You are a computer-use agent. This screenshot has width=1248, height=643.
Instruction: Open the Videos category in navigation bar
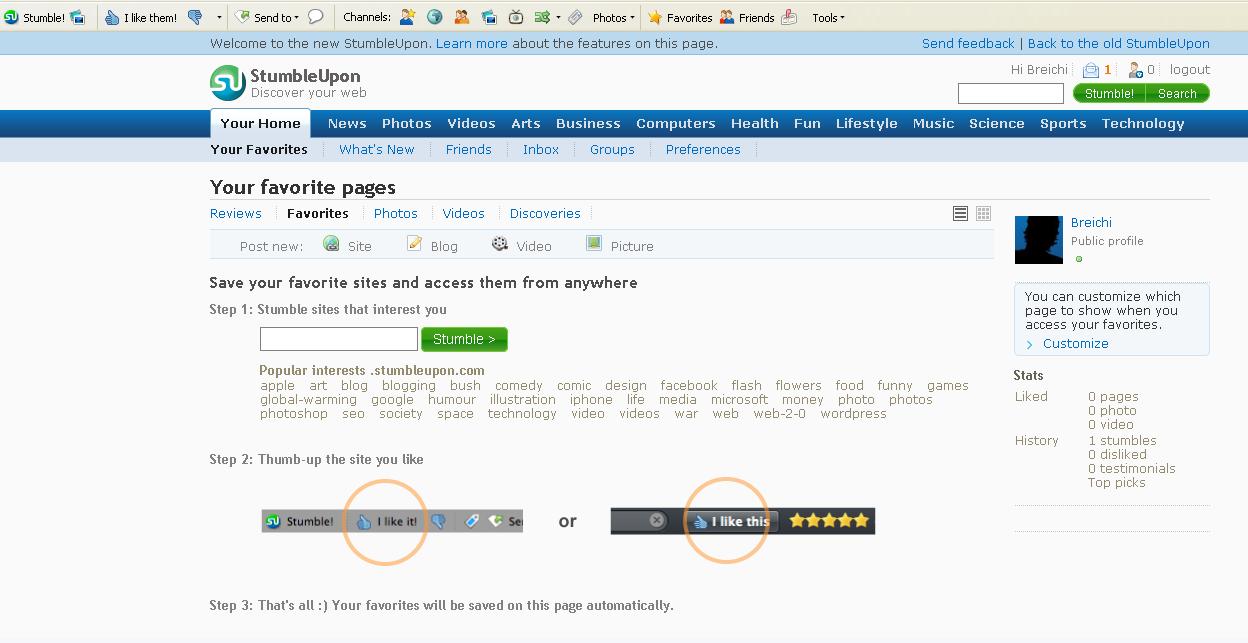471,124
